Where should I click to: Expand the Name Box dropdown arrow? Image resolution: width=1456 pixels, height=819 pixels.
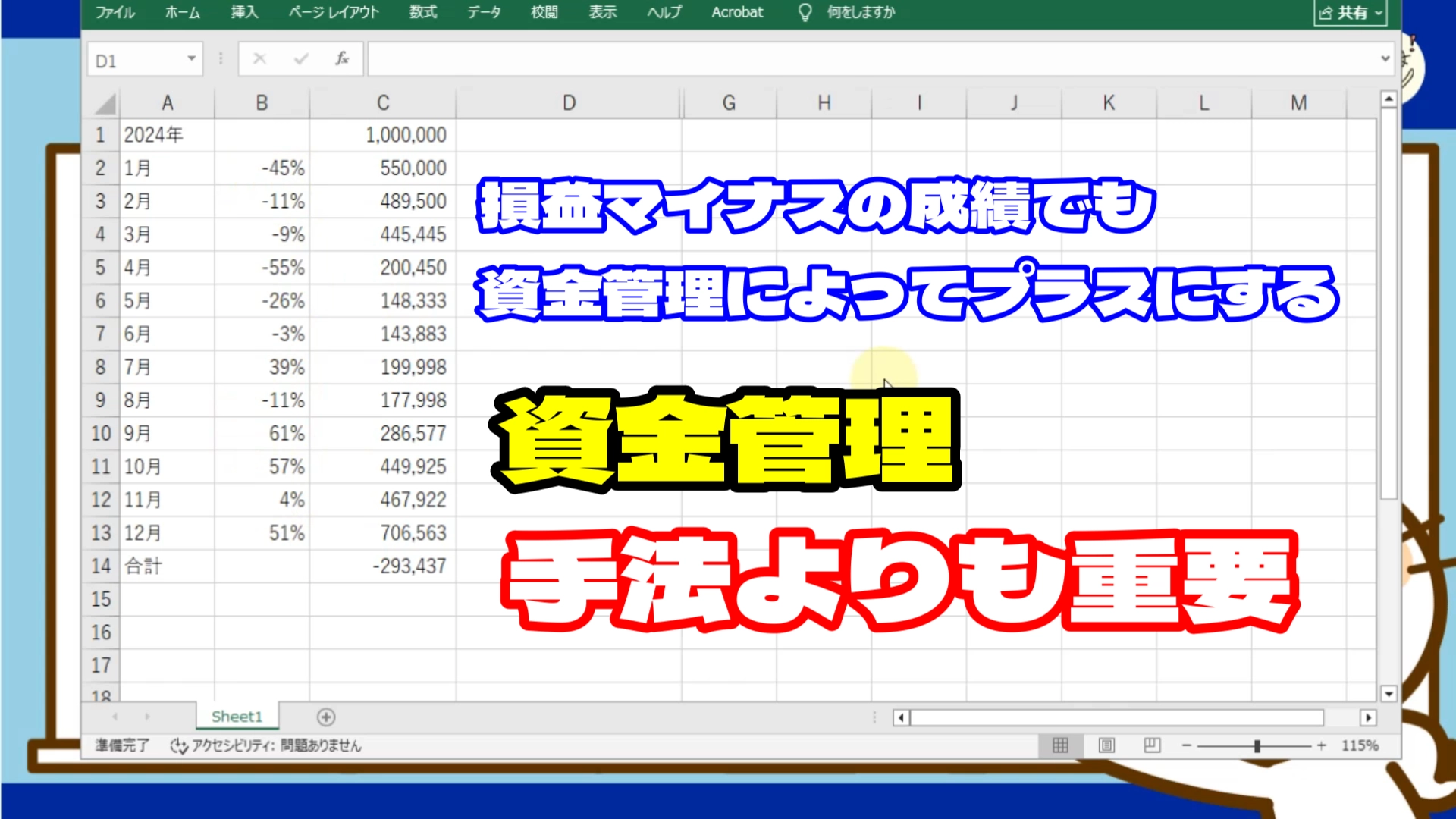[x=191, y=58]
